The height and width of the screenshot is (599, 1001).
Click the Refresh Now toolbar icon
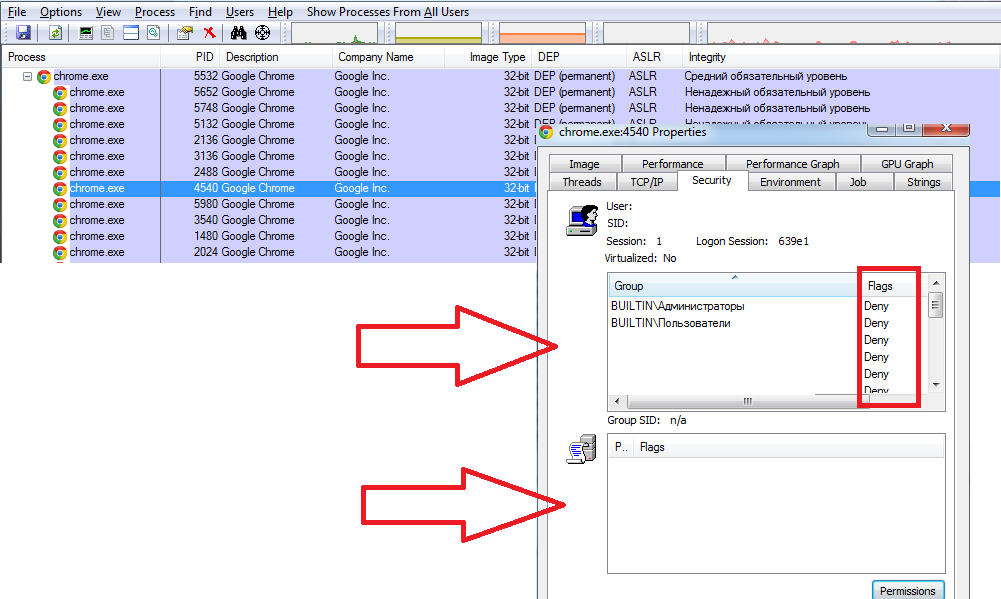56,33
